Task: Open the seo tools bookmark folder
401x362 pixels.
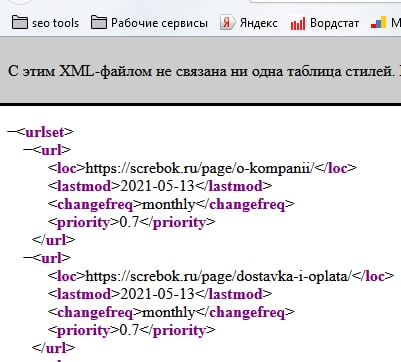Action: tap(45, 23)
